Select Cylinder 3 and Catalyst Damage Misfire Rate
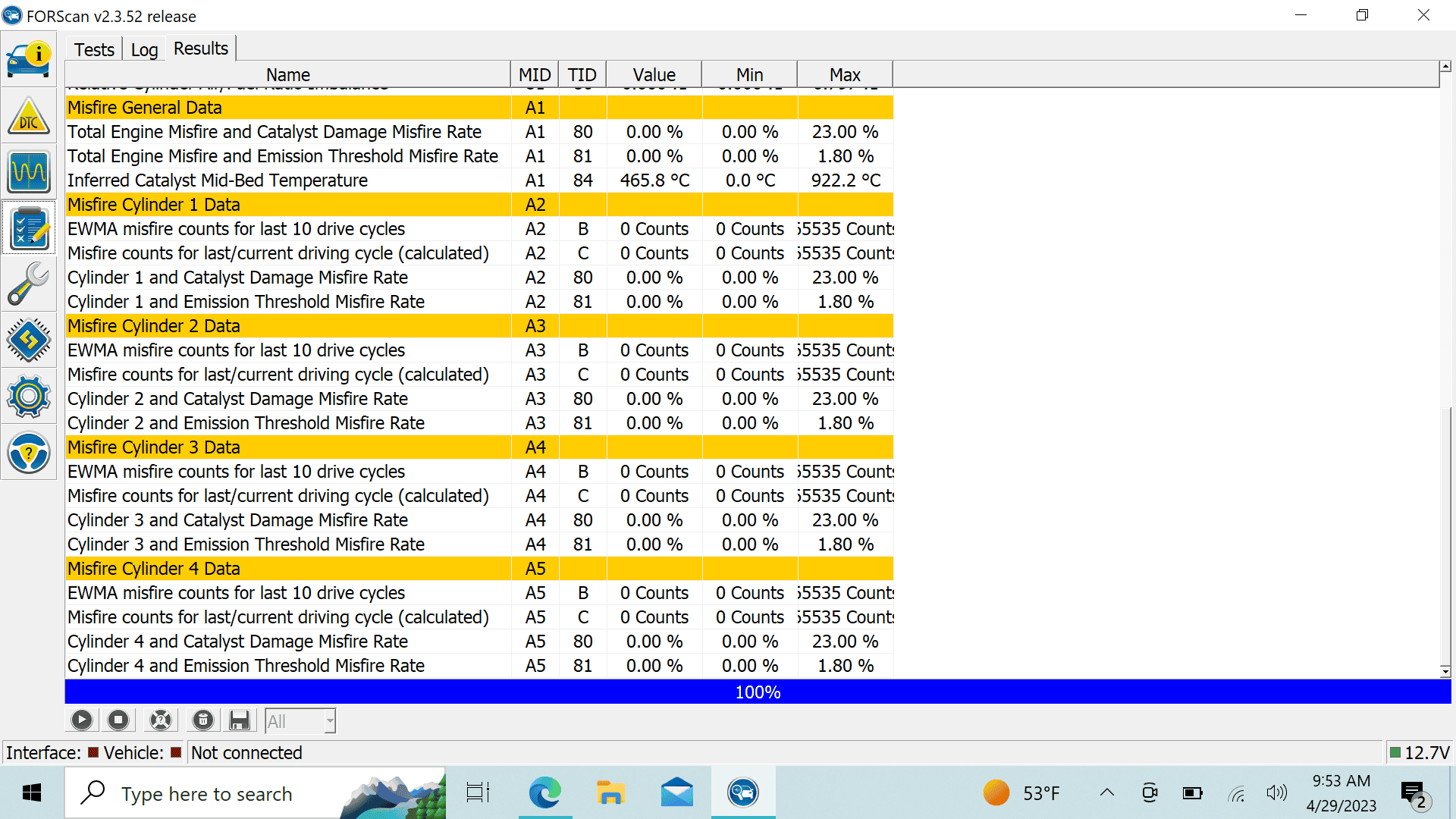This screenshot has height=819, width=1456. [479, 520]
